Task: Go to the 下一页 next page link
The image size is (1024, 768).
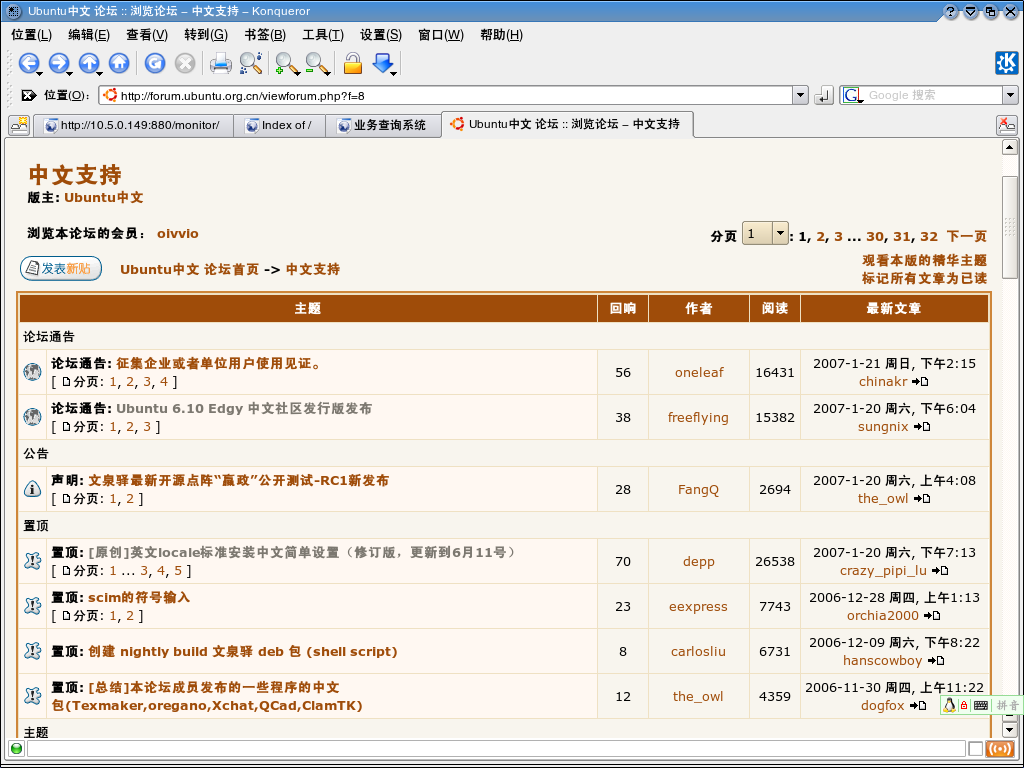Action: [967, 236]
